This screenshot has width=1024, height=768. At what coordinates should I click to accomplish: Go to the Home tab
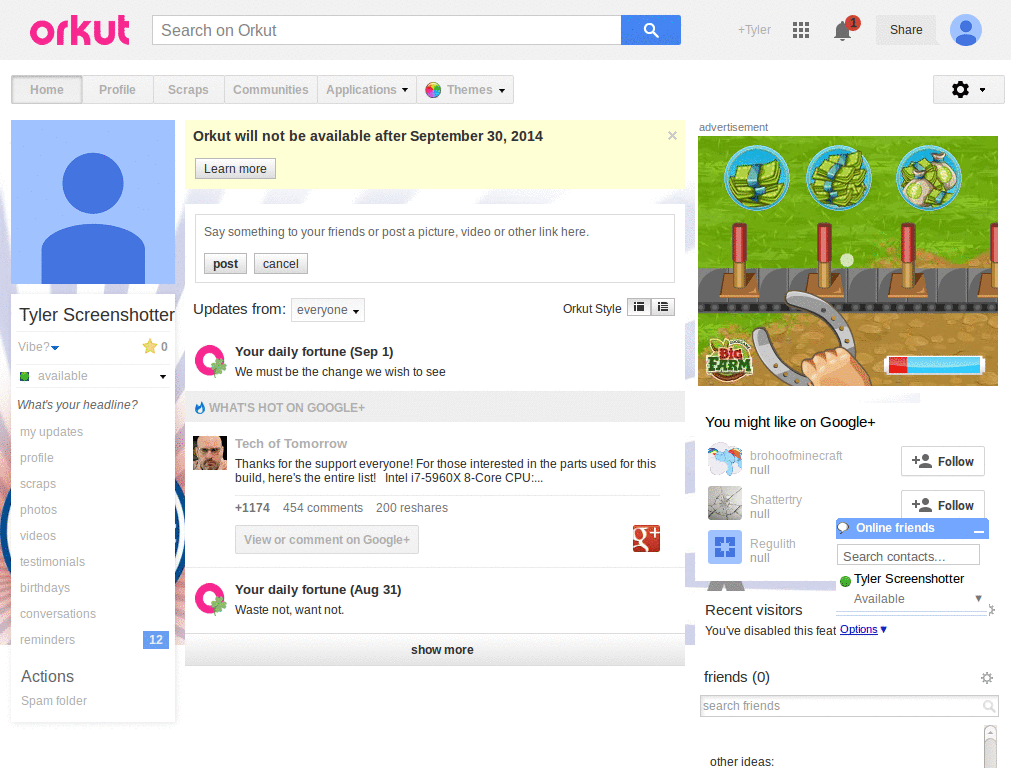point(46,89)
